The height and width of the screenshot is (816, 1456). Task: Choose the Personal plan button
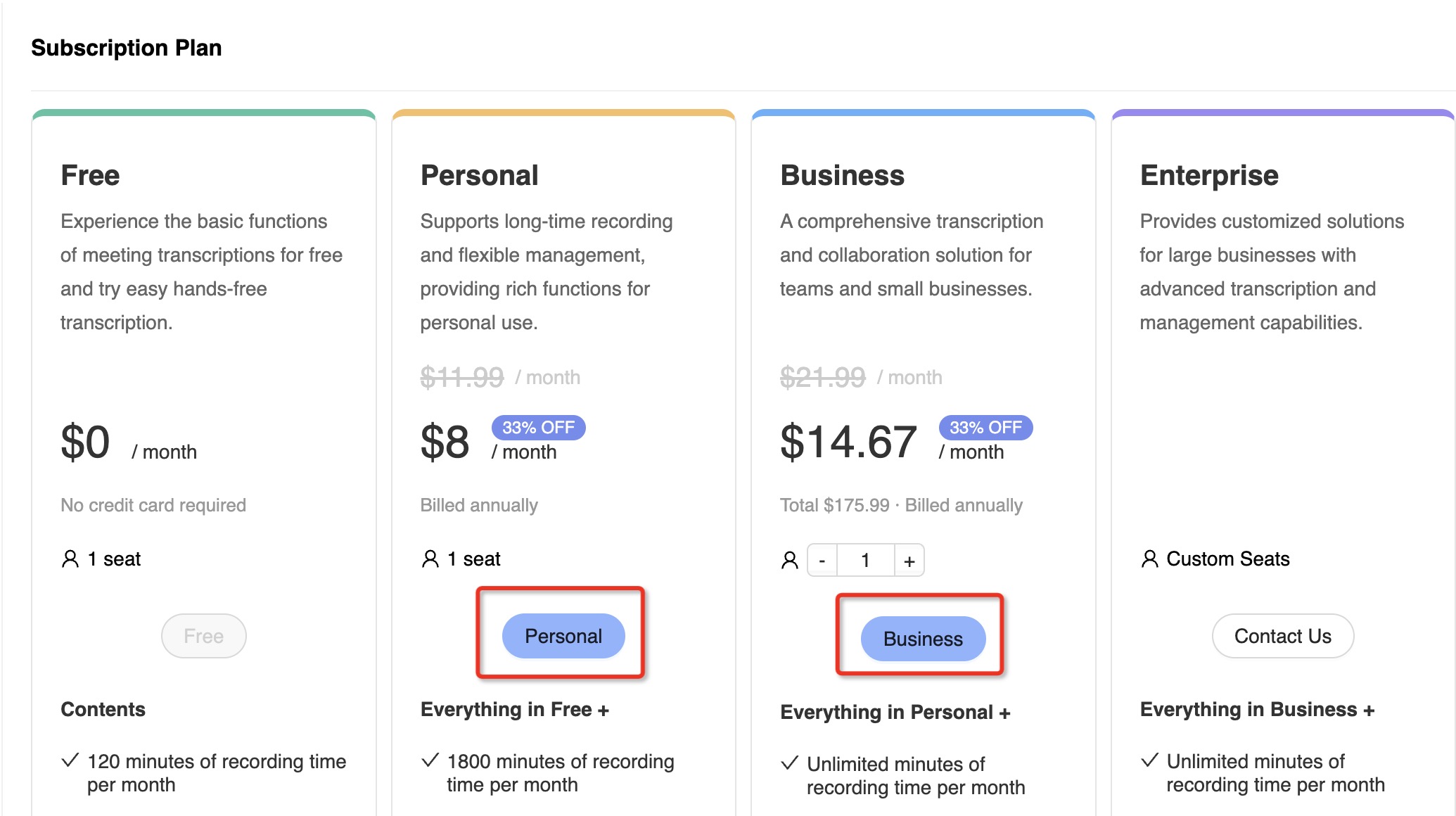tap(563, 636)
